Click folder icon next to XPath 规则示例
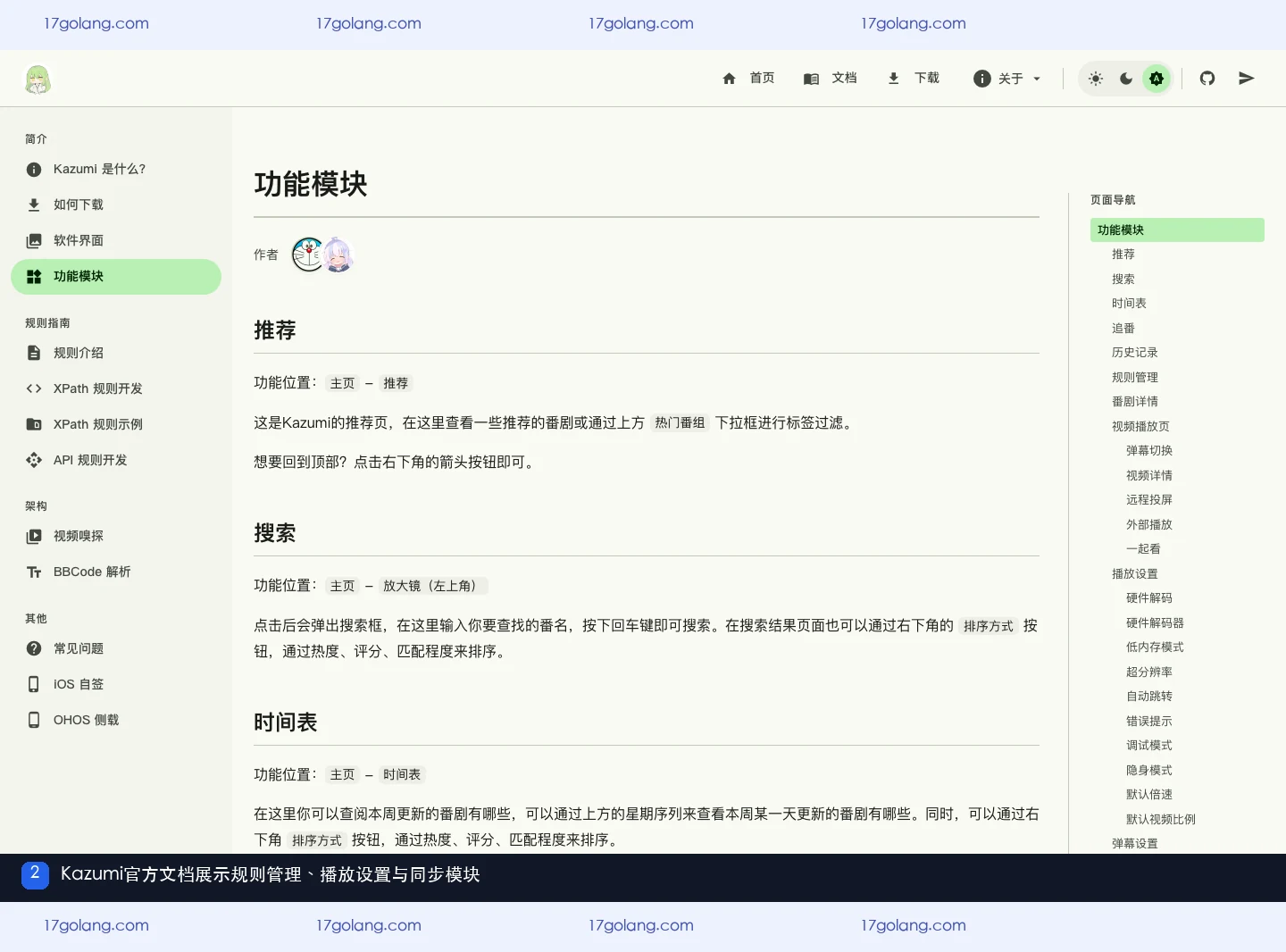1286x952 pixels. 34,424
